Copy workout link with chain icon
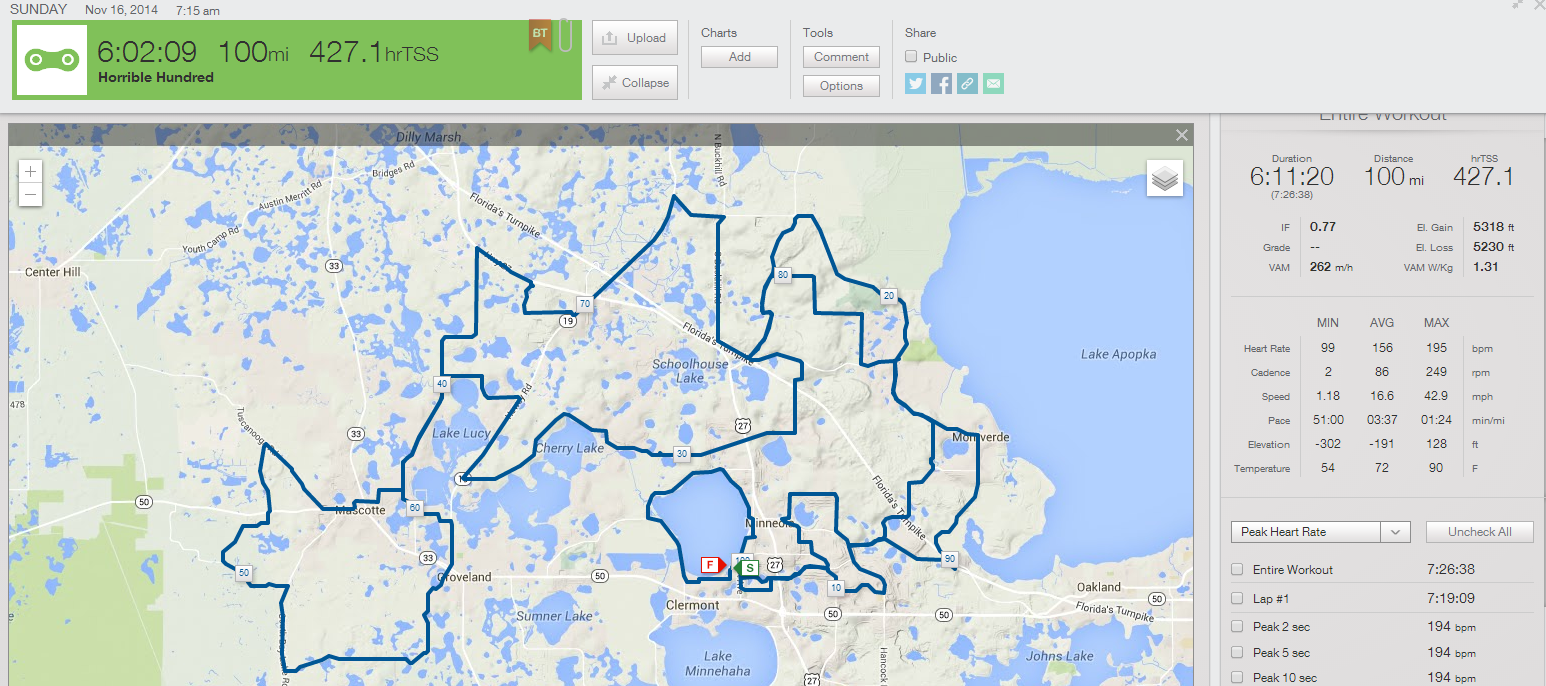1546x686 pixels. 967,84
